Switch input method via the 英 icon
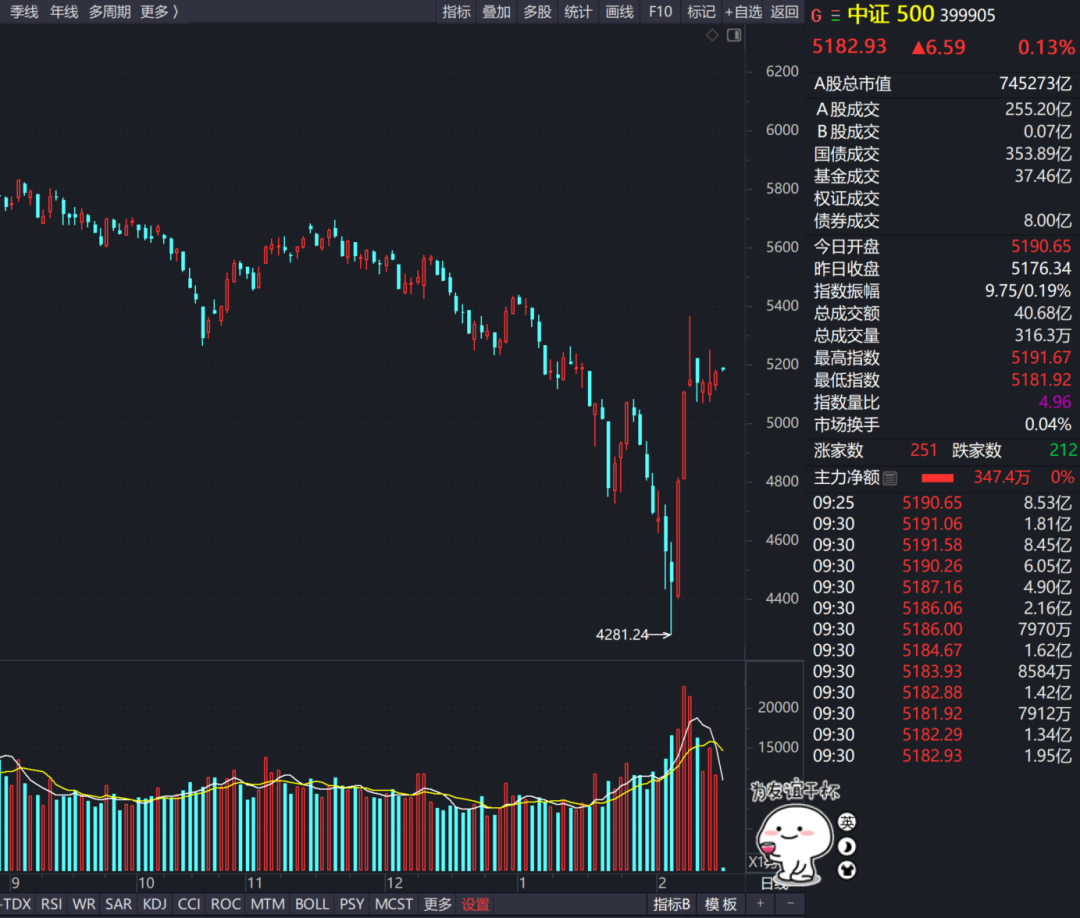Viewport: 1080px width, 918px height. [x=847, y=822]
